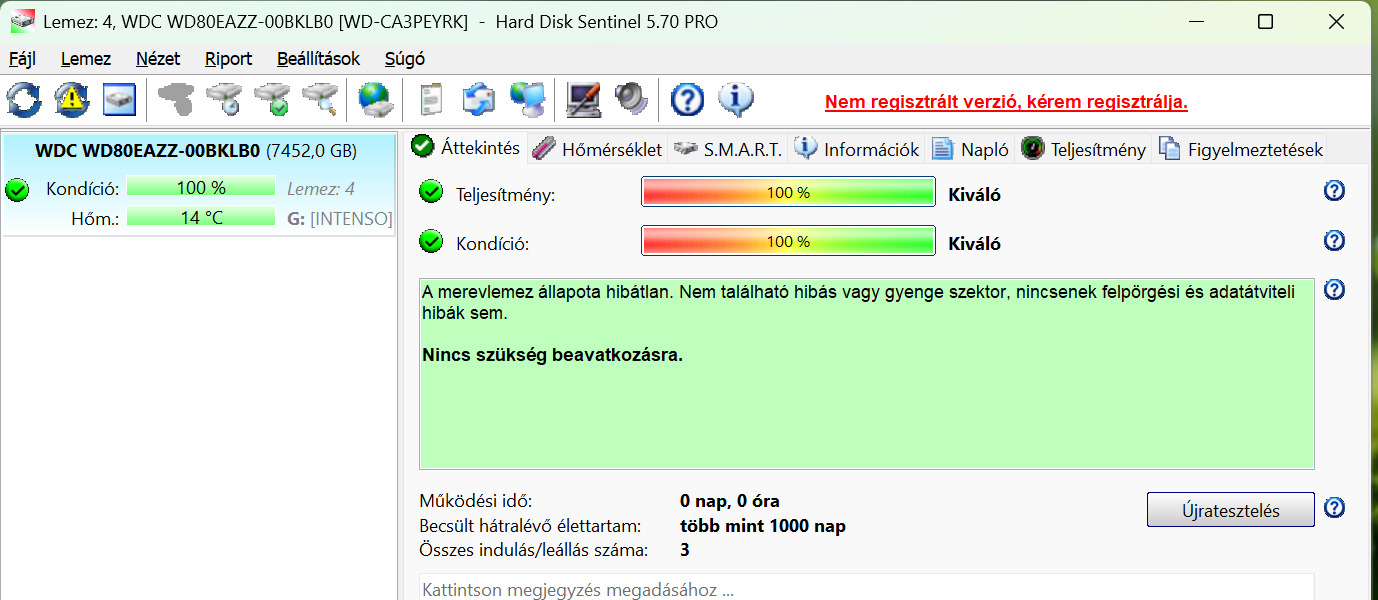Open the Figyelmeztetések tab
This screenshot has height=600, width=1378.
pyautogui.click(x=1240, y=150)
